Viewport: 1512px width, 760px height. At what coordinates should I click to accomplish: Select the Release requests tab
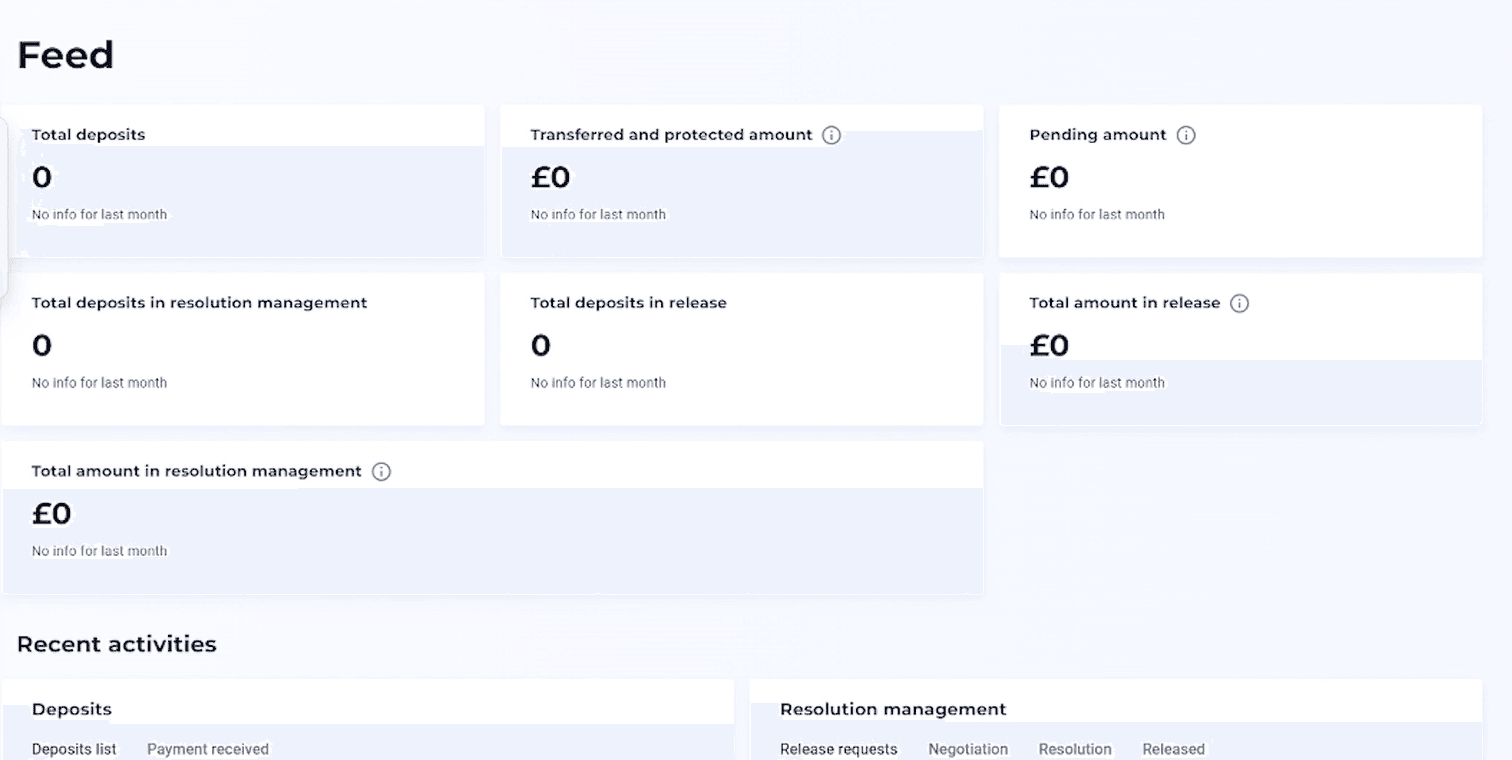pos(838,749)
